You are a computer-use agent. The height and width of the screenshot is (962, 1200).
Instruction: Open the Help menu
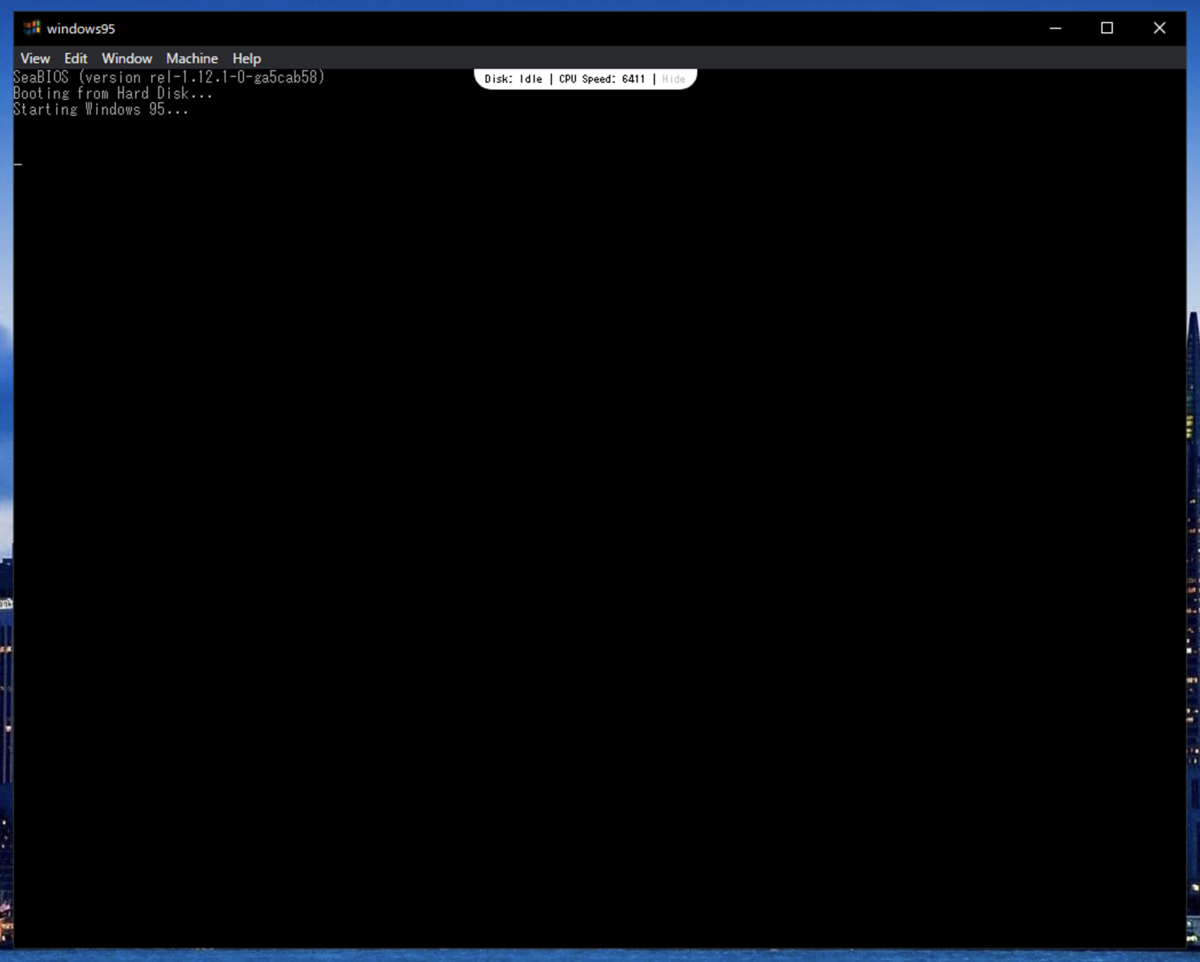[x=247, y=58]
